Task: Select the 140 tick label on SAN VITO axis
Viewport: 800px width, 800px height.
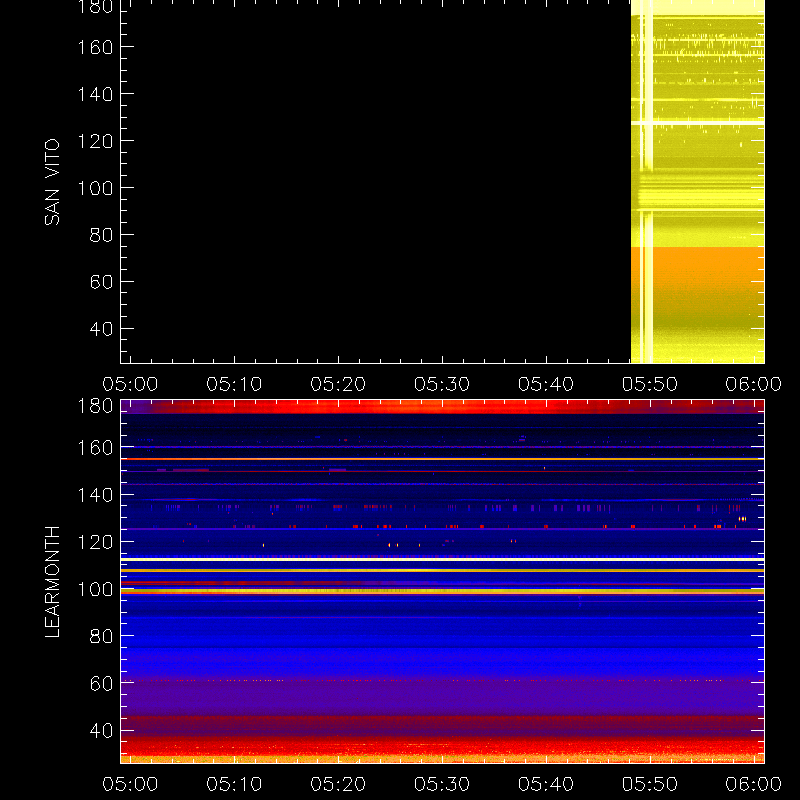Action: (x=95, y=94)
